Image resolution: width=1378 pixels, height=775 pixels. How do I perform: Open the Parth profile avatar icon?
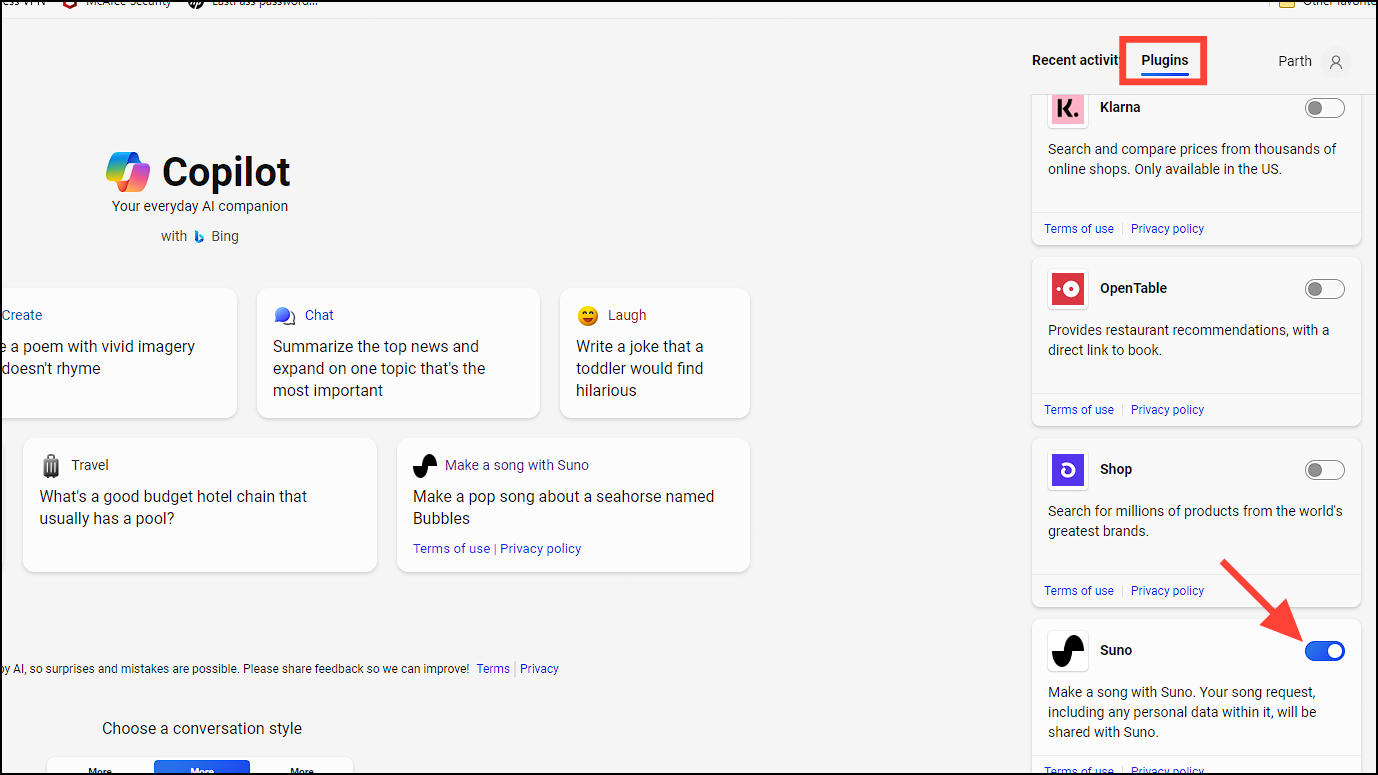pyautogui.click(x=1335, y=62)
